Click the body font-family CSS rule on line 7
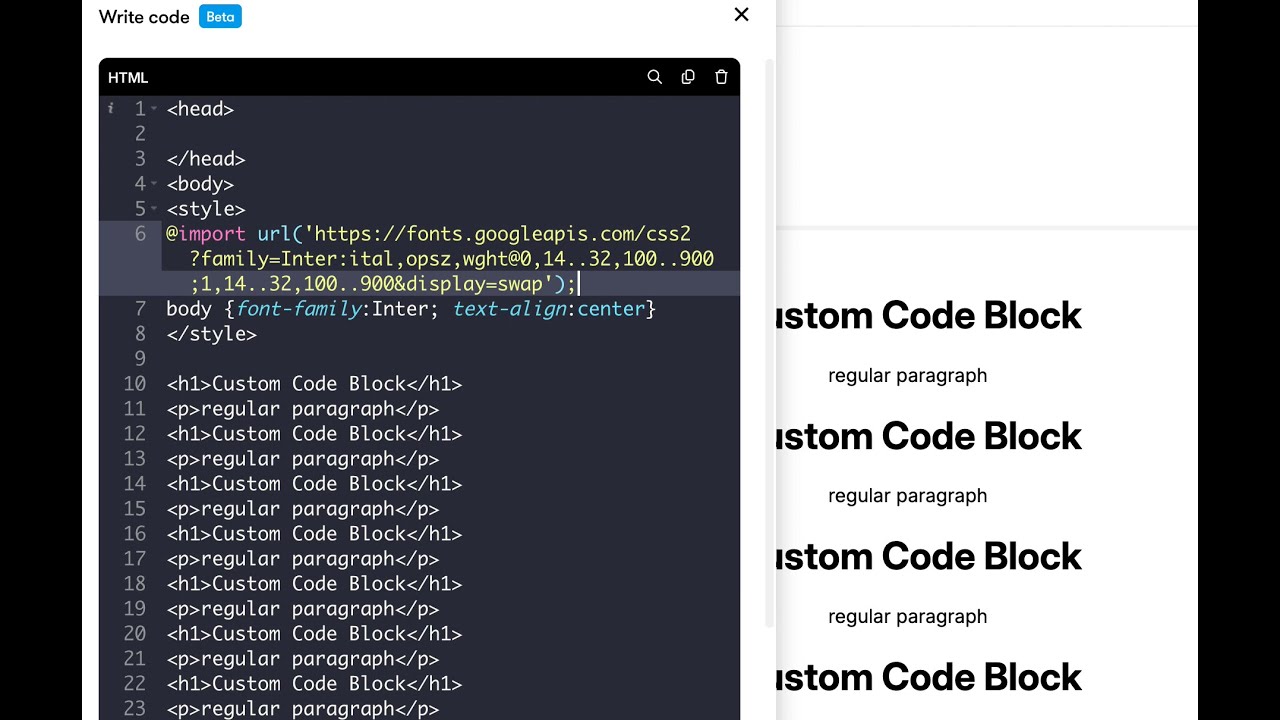The image size is (1280, 720). [411, 309]
